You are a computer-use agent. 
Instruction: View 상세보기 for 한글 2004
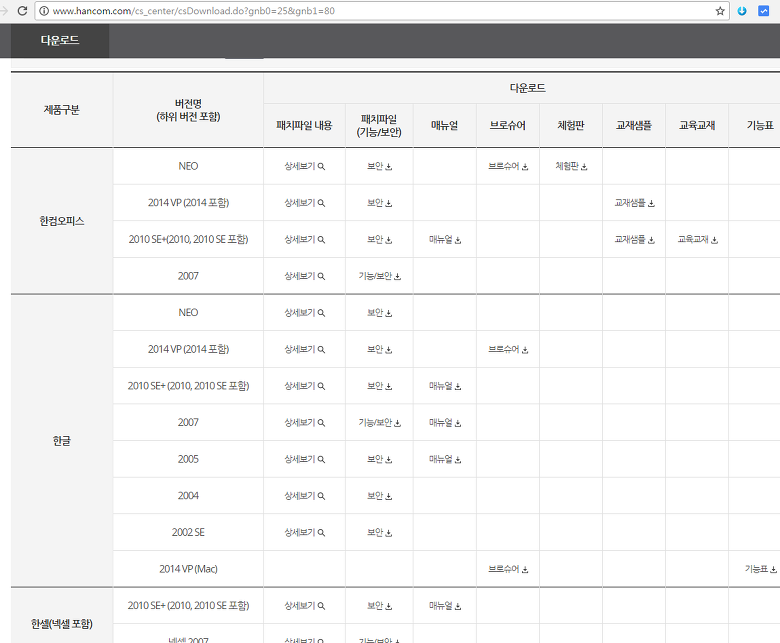(x=304, y=496)
